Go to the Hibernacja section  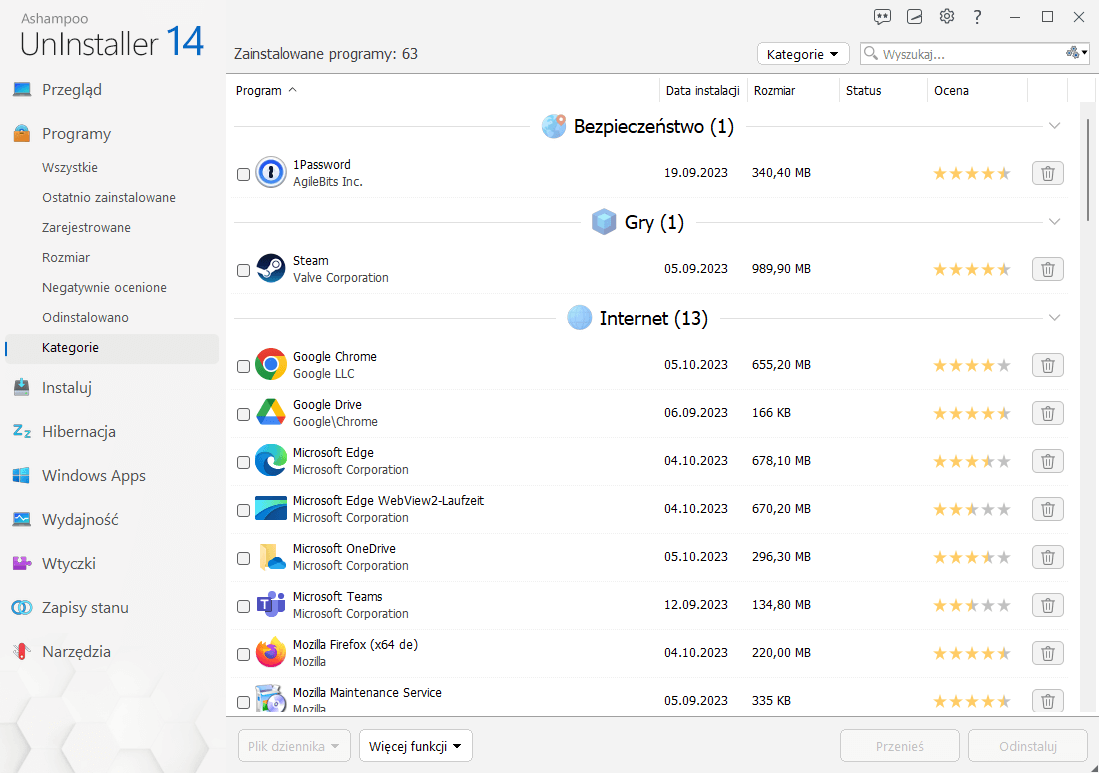[x=78, y=432]
